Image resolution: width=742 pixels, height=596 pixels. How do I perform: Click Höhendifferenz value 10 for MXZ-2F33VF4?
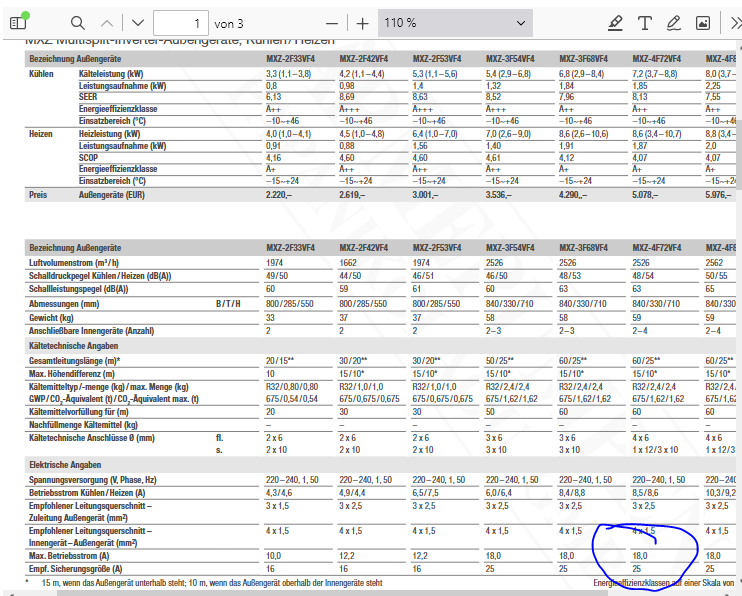[x=270, y=374]
